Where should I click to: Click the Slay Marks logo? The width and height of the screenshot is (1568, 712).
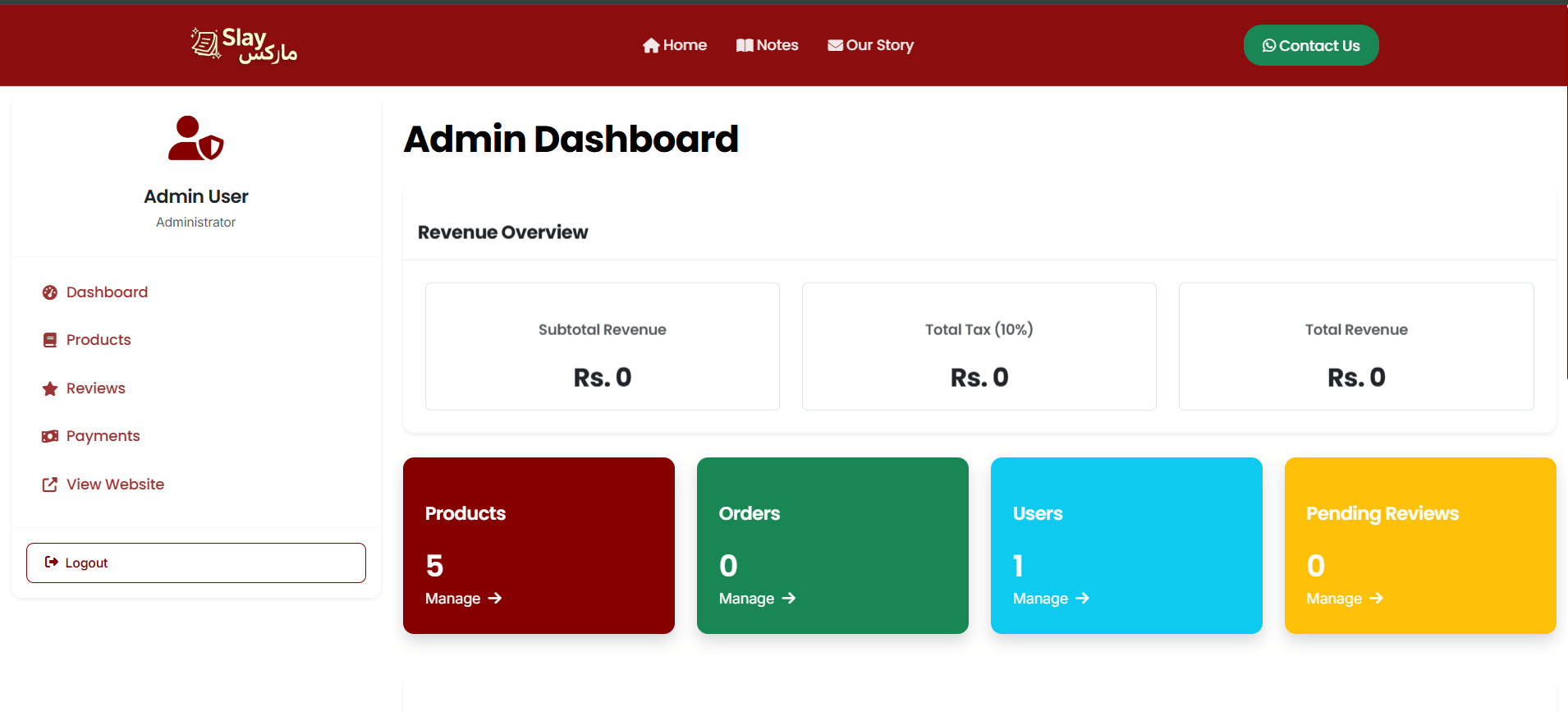point(244,45)
